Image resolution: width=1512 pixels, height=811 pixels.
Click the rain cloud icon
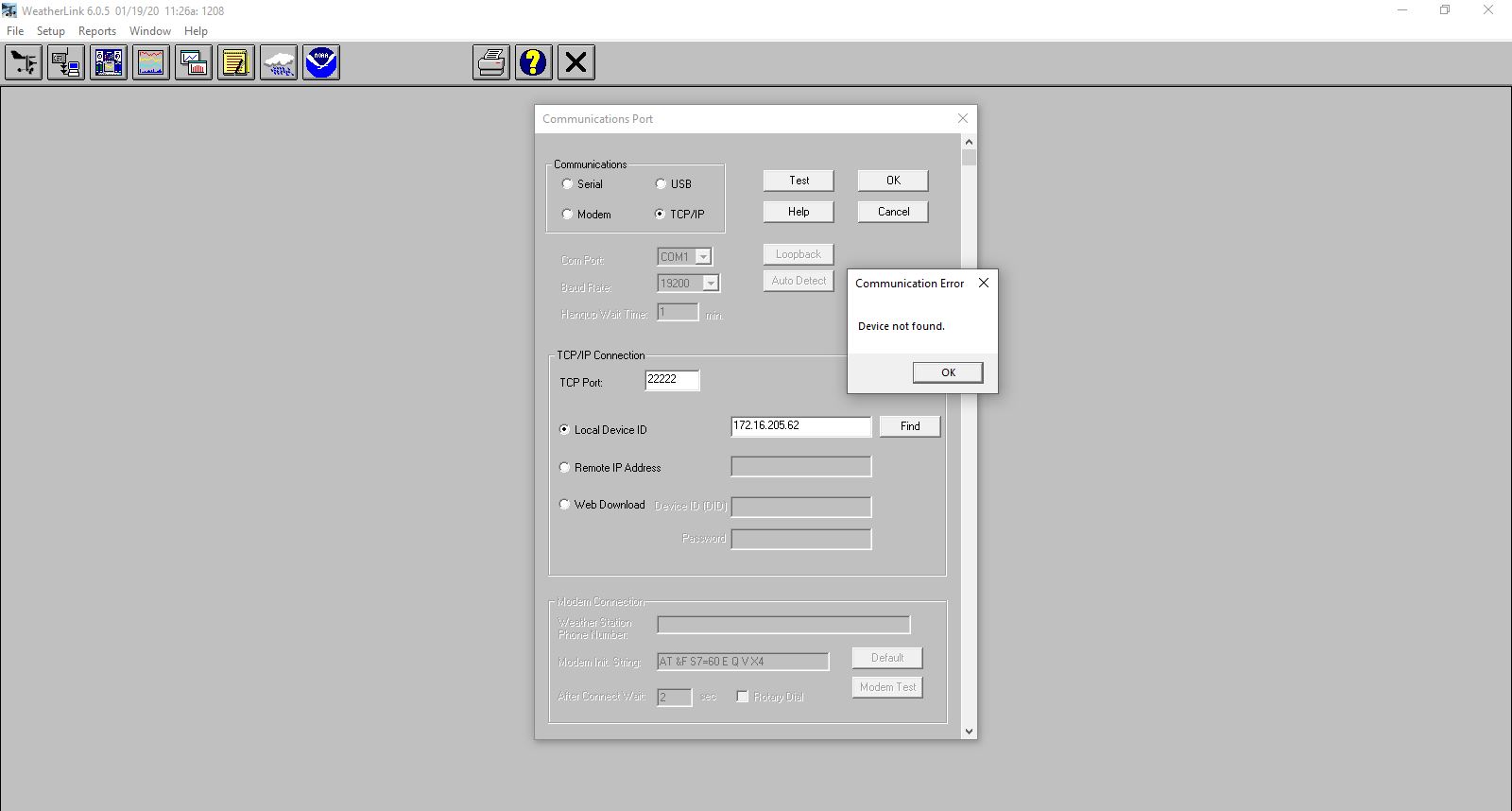[279, 63]
